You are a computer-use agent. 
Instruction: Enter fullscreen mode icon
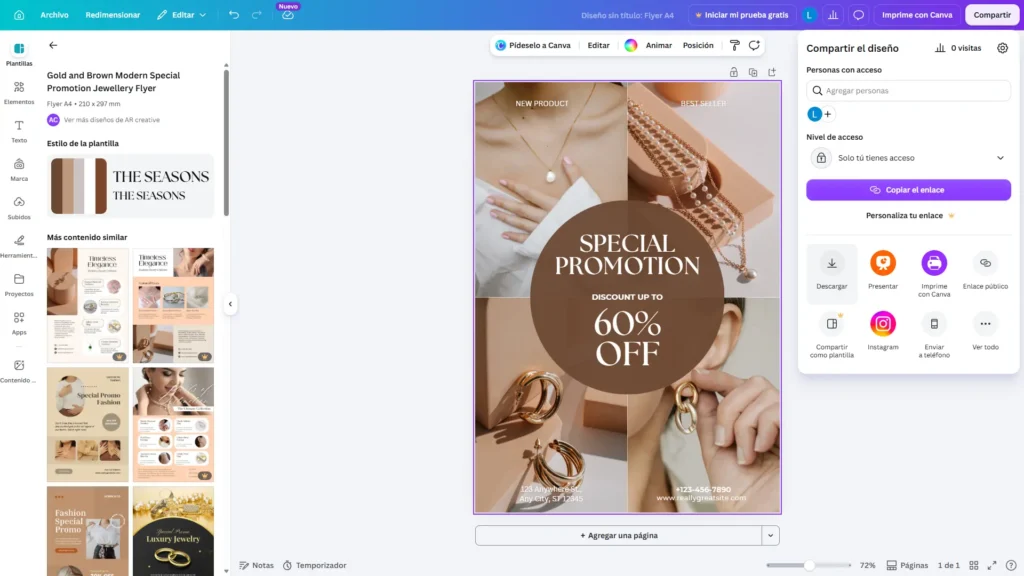click(x=992, y=566)
